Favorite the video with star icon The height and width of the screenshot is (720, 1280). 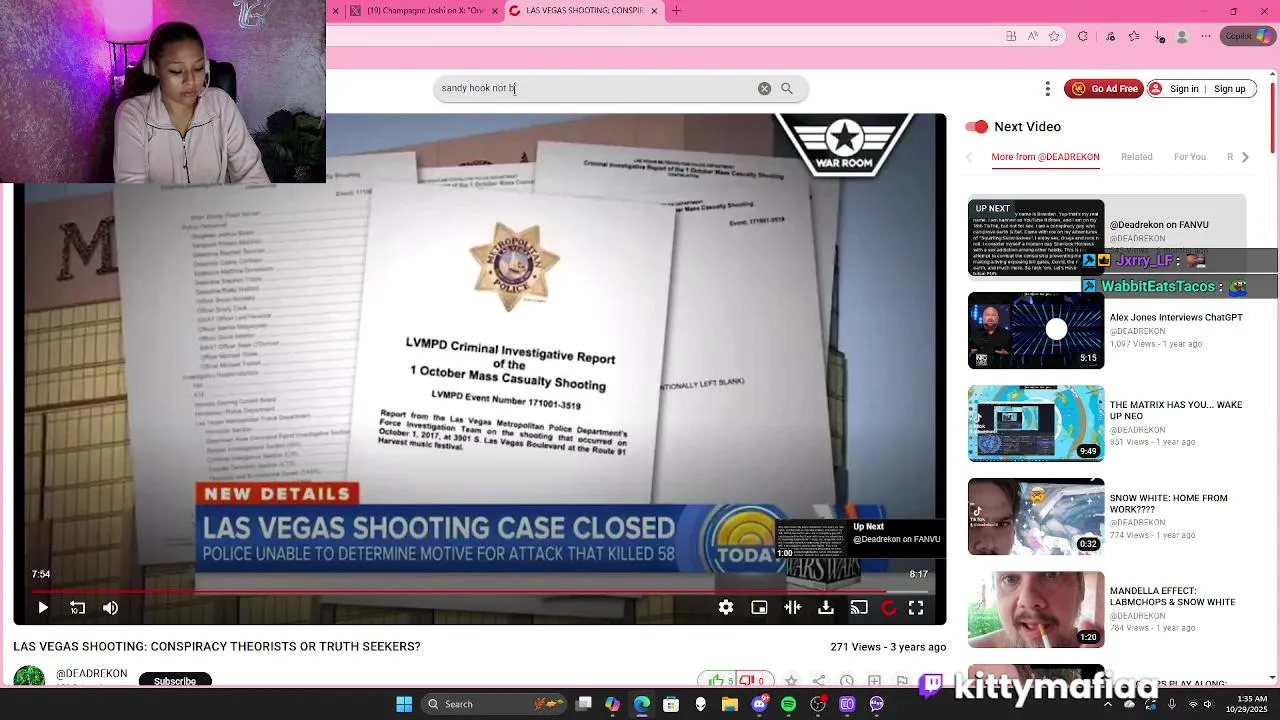(791, 681)
